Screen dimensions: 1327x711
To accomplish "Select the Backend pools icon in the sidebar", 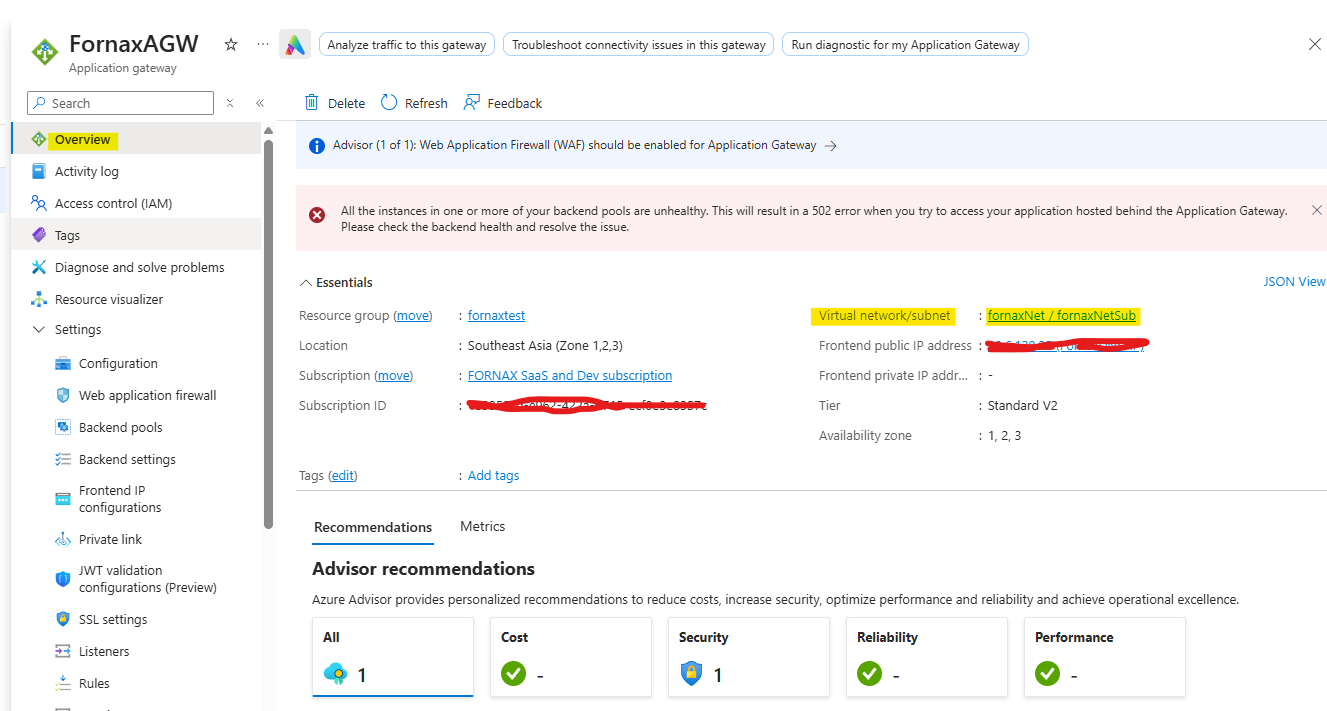I will (63, 427).
